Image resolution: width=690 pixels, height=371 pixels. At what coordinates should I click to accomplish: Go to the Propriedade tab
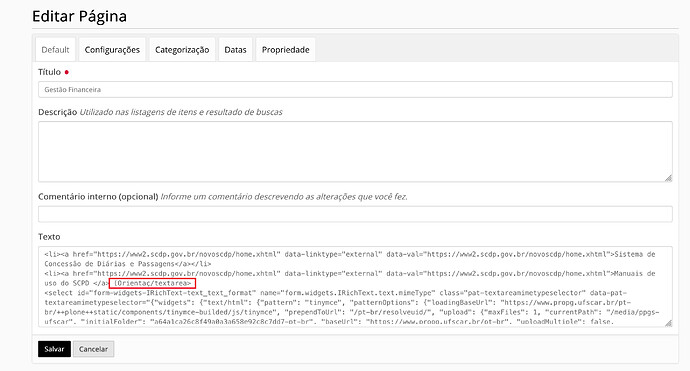coord(286,50)
